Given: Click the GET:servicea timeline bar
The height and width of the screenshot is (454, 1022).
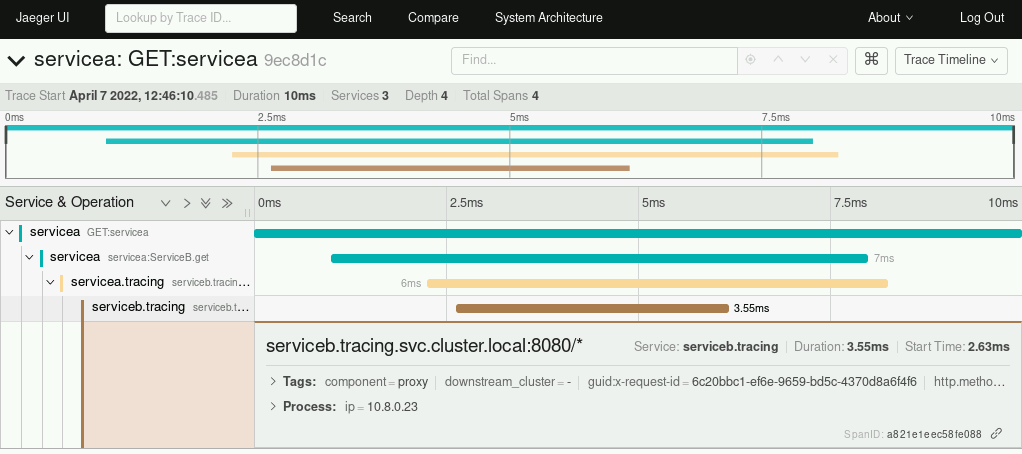Looking at the screenshot, I should pos(637,233).
